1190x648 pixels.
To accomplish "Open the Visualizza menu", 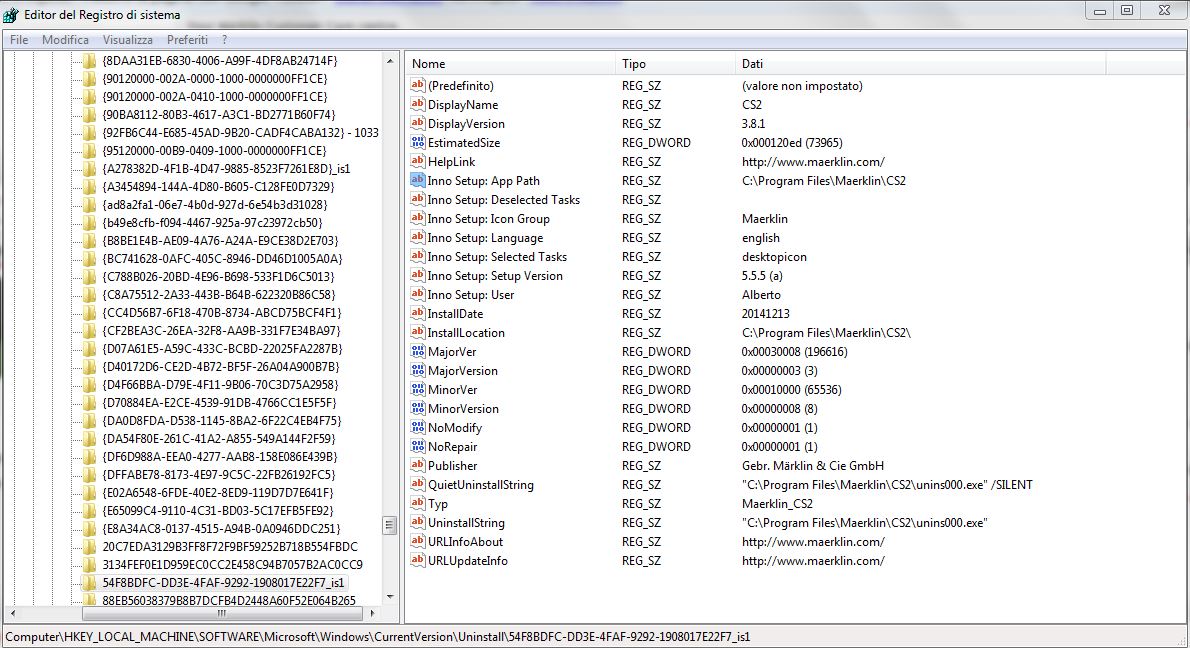I will [128, 39].
